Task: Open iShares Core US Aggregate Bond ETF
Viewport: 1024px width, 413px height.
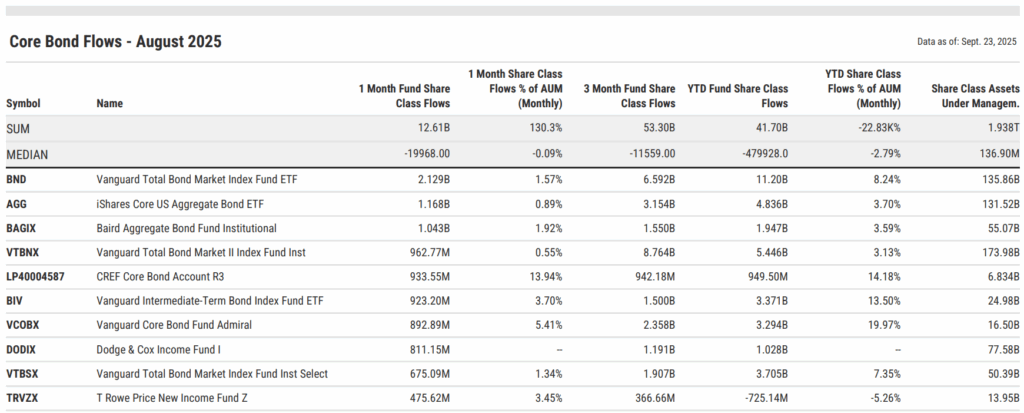Action: click(180, 204)
